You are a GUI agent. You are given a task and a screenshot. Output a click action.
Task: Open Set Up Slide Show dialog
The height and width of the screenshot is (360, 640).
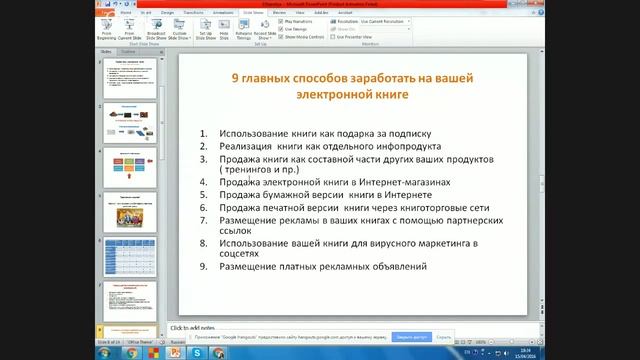point(205,30)
